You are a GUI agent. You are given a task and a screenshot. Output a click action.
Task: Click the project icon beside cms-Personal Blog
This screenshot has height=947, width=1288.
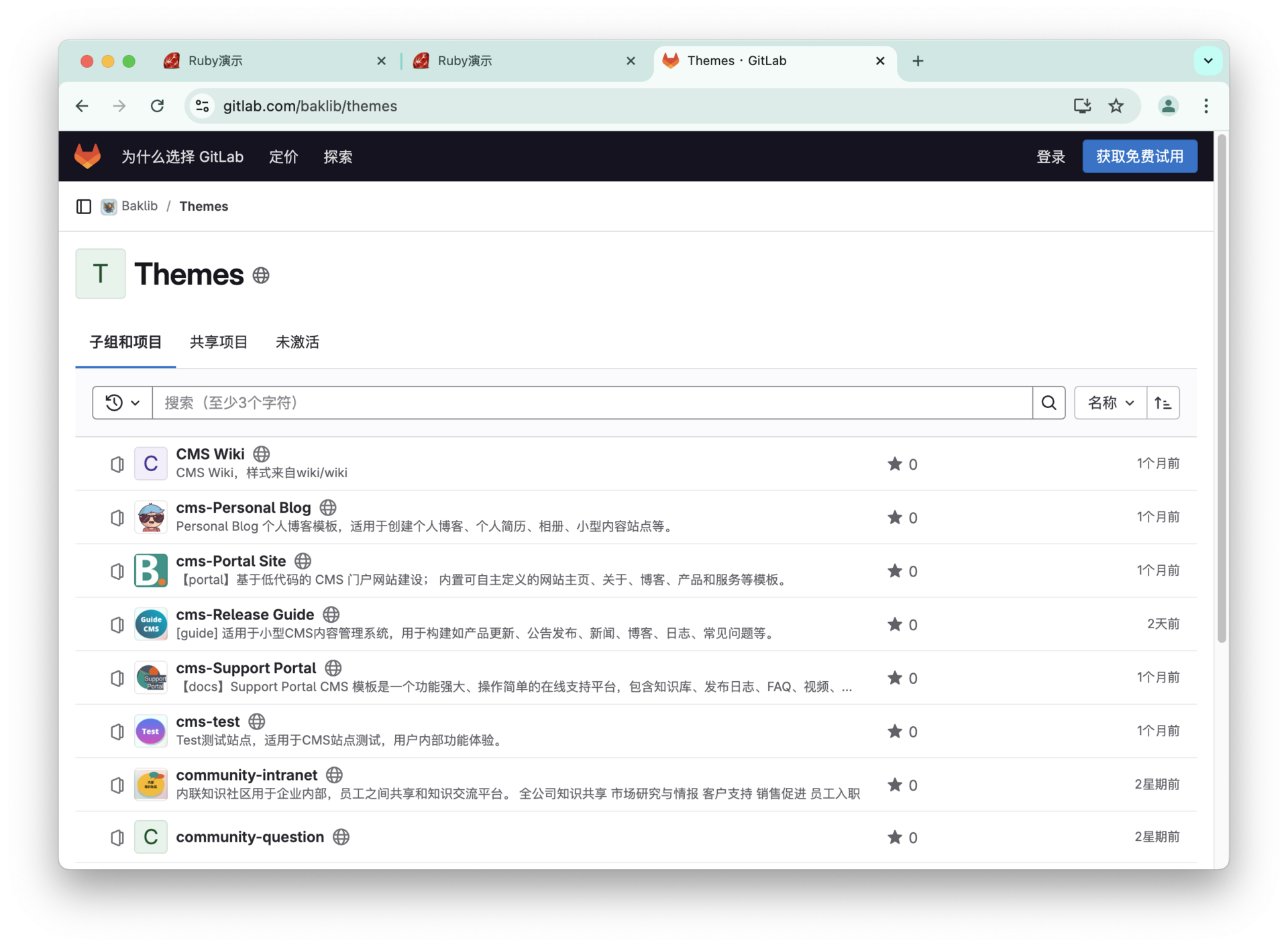point(117,517)
